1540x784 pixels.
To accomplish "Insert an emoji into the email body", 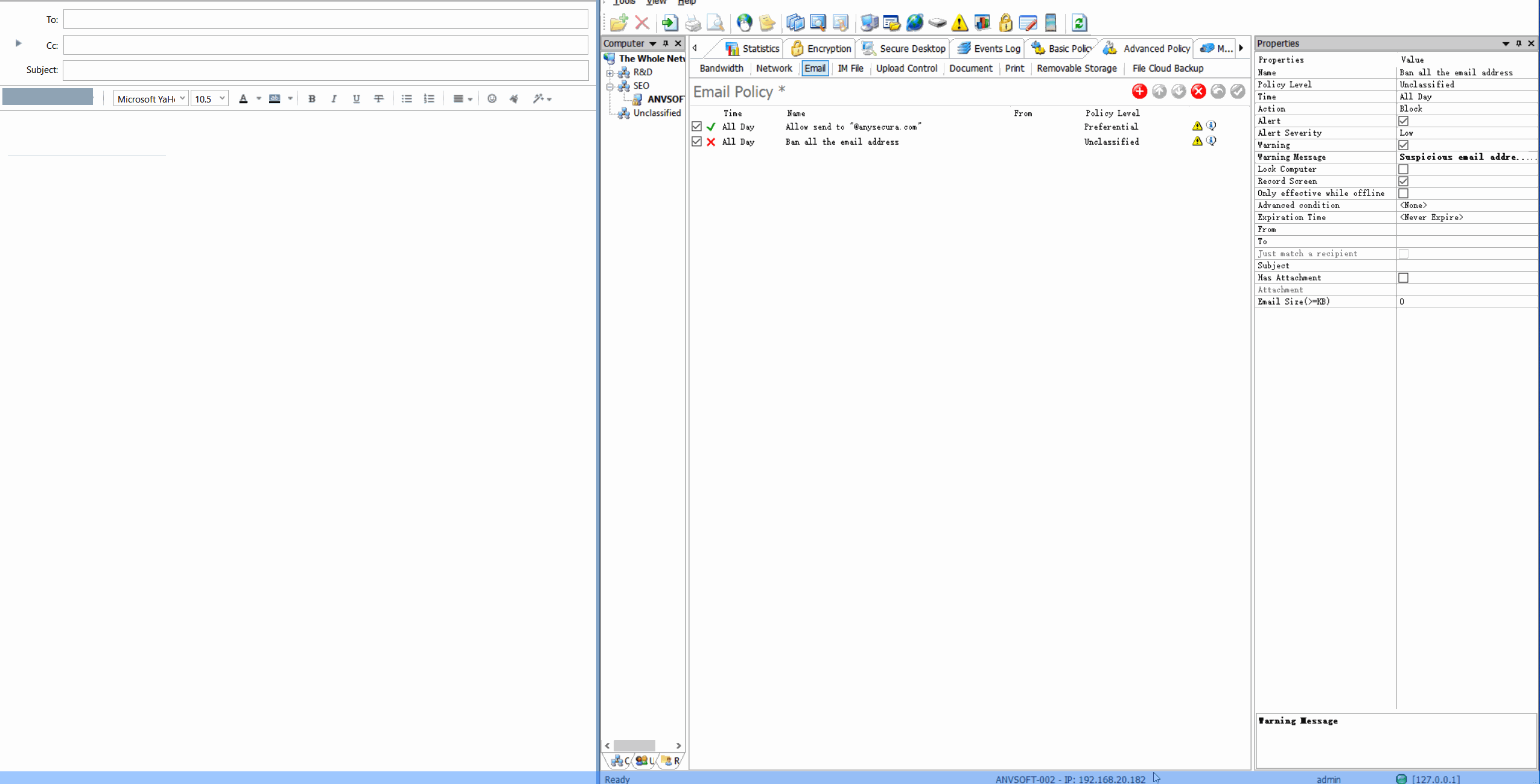I will (491, 98).
